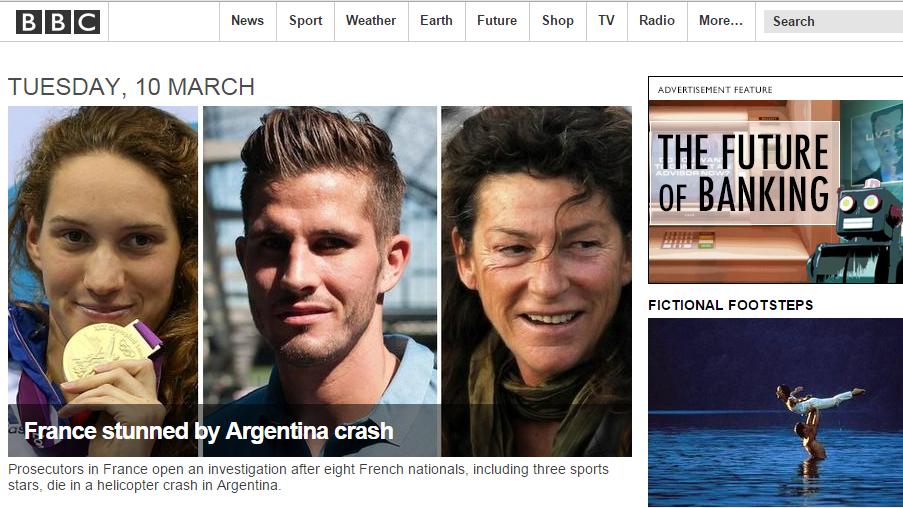
Task: Open the TV section
Action: [606, 21]
